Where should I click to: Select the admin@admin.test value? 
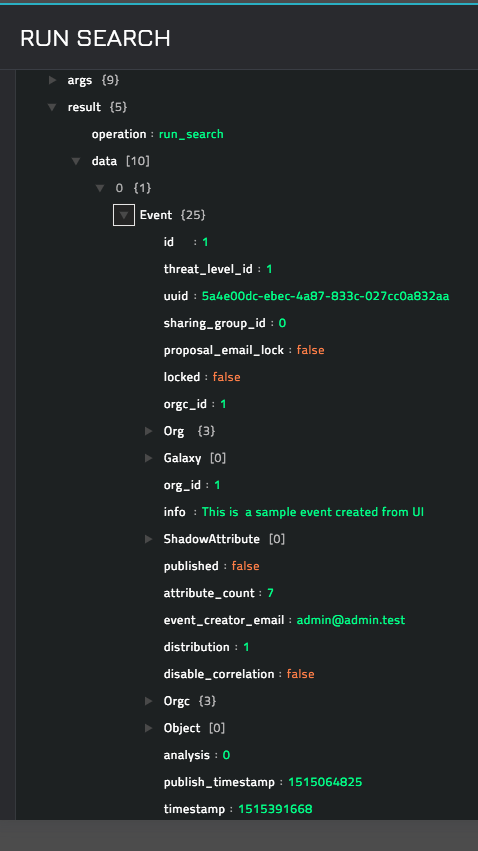point(350,620)
